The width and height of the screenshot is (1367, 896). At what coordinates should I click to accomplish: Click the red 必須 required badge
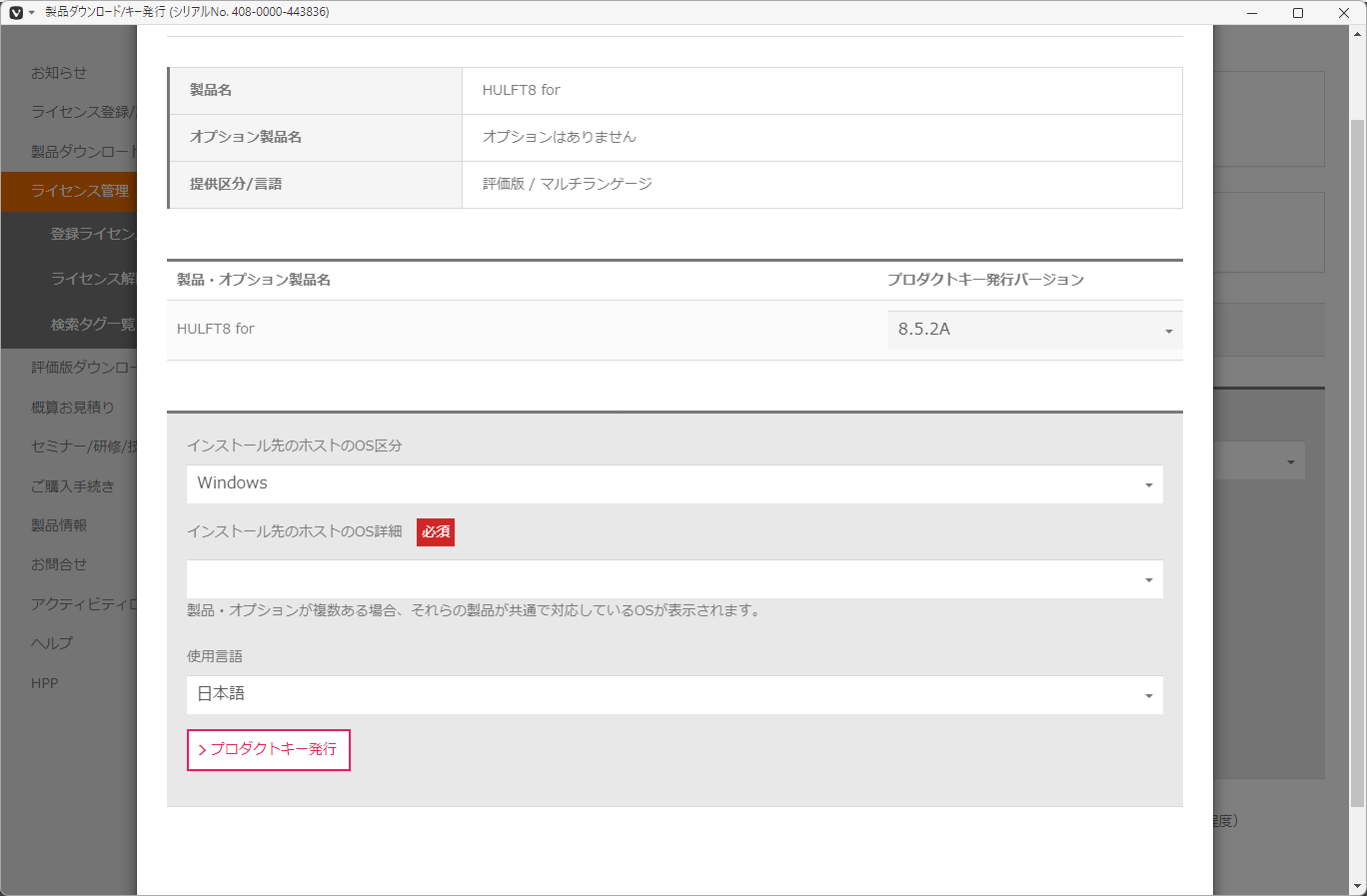(x=436, y=531)
